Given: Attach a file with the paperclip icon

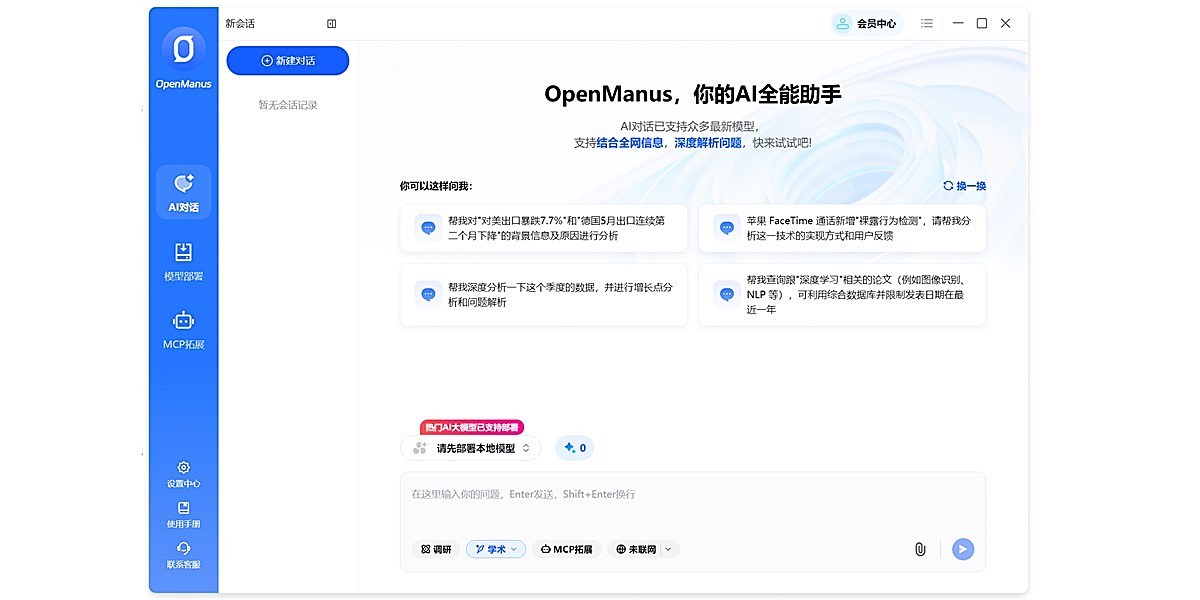Looking at the screenshot, I should tap(919, 548).
